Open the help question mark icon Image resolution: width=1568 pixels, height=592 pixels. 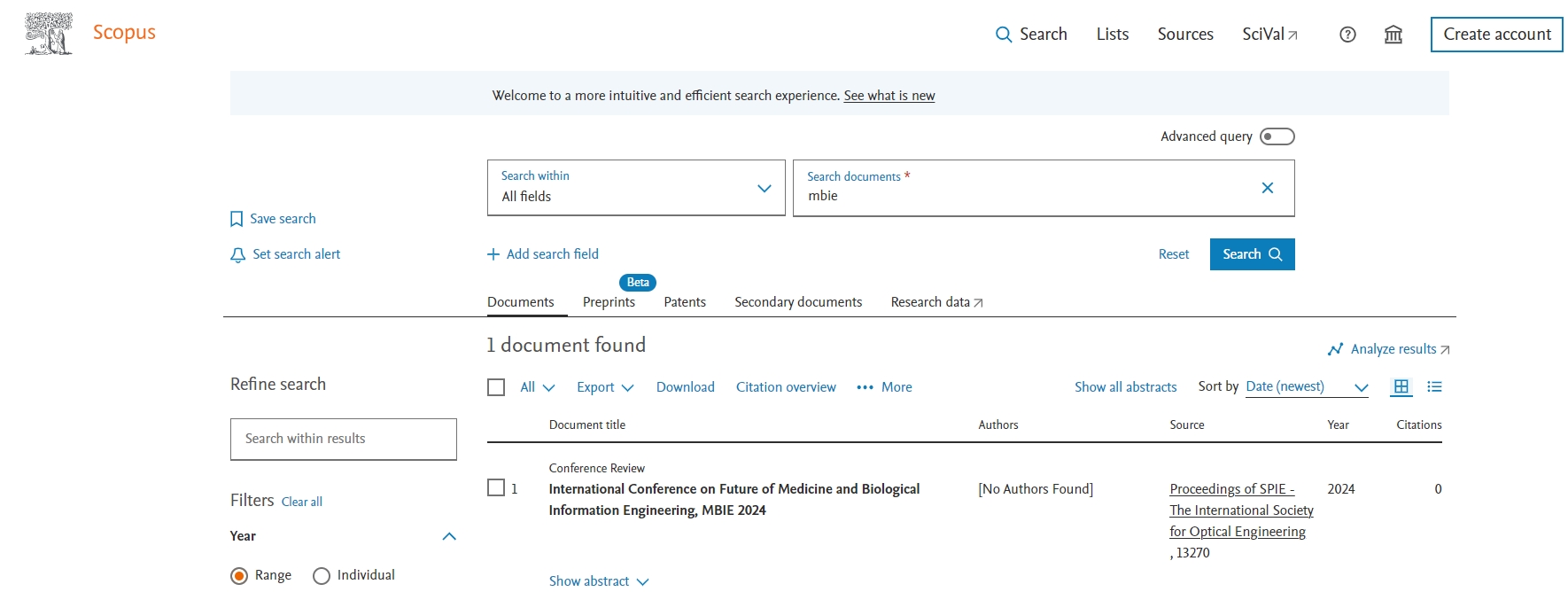[x=1347, y=35]
